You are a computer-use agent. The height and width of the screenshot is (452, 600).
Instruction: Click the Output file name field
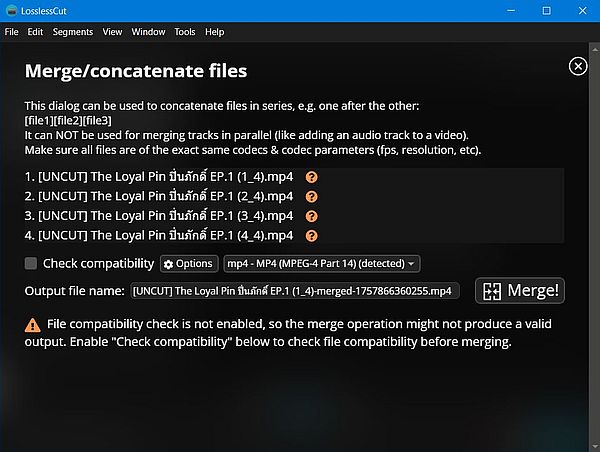(x=294, y=291)
